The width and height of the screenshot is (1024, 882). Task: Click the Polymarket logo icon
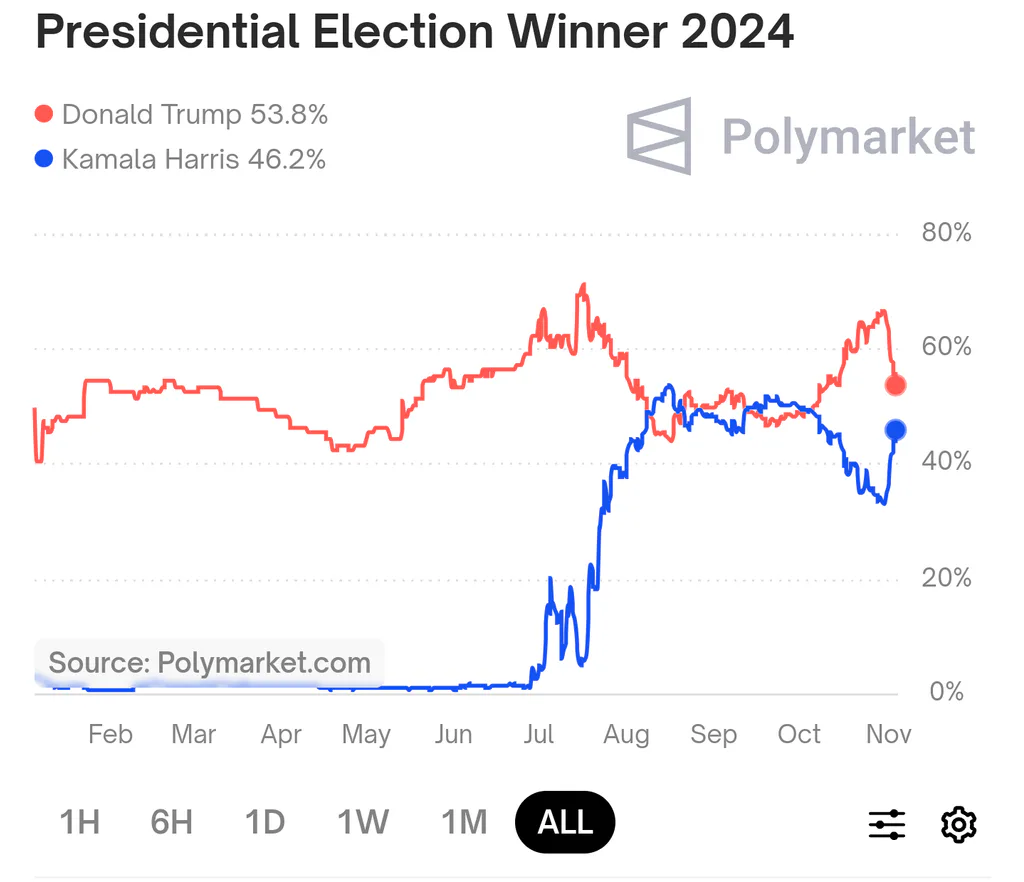(659, 136)
